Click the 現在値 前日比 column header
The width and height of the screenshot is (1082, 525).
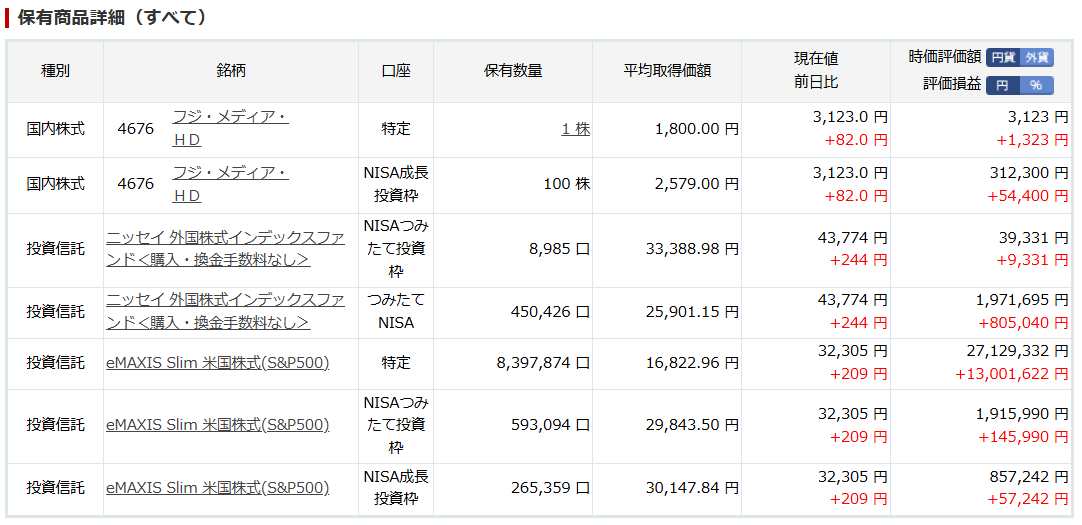[x=816, y=71]
